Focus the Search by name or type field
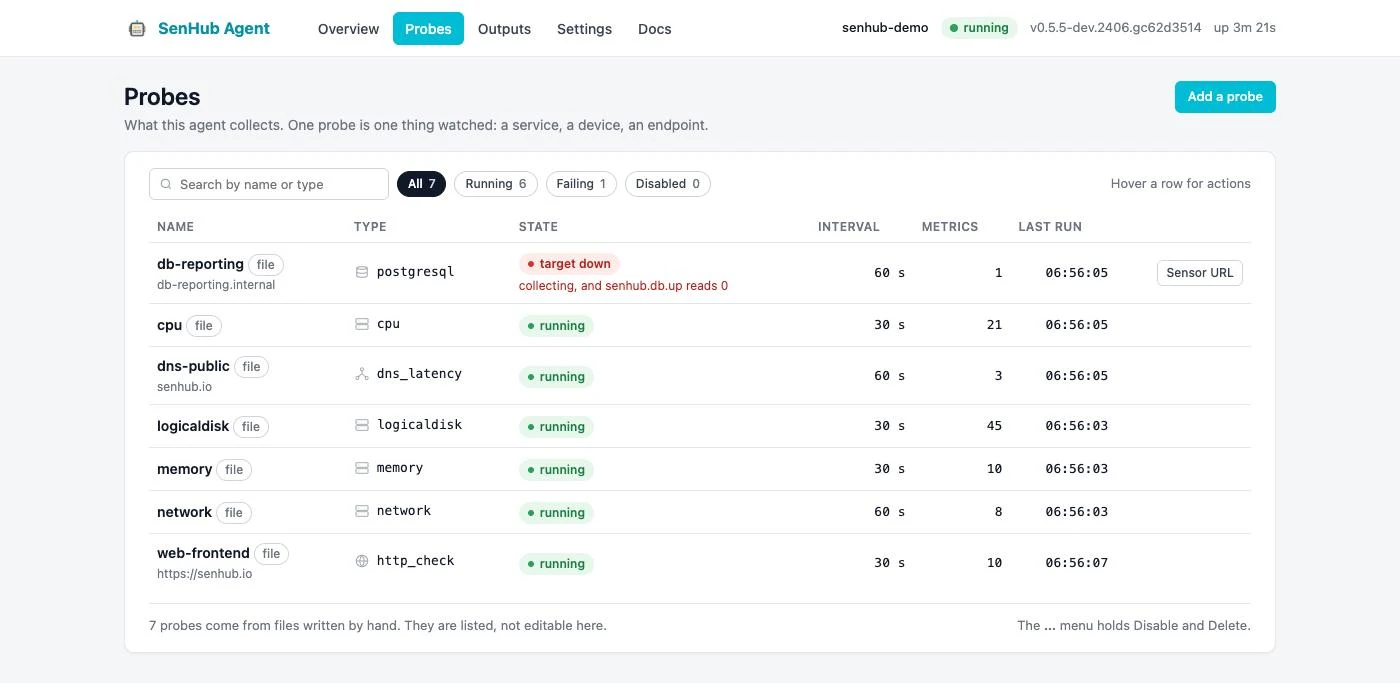This screenshot has height=683, width=1400. (269, 184)
